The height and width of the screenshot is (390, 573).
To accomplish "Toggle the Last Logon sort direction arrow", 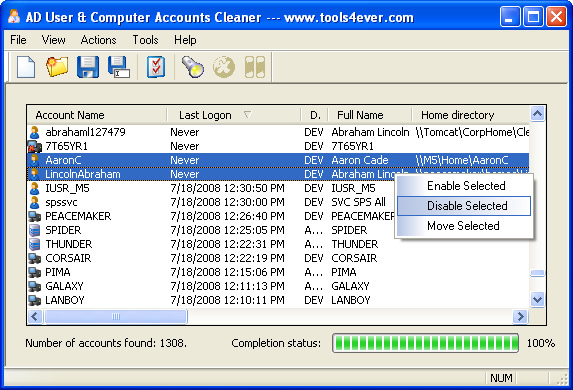I will [x=247, y=115].
